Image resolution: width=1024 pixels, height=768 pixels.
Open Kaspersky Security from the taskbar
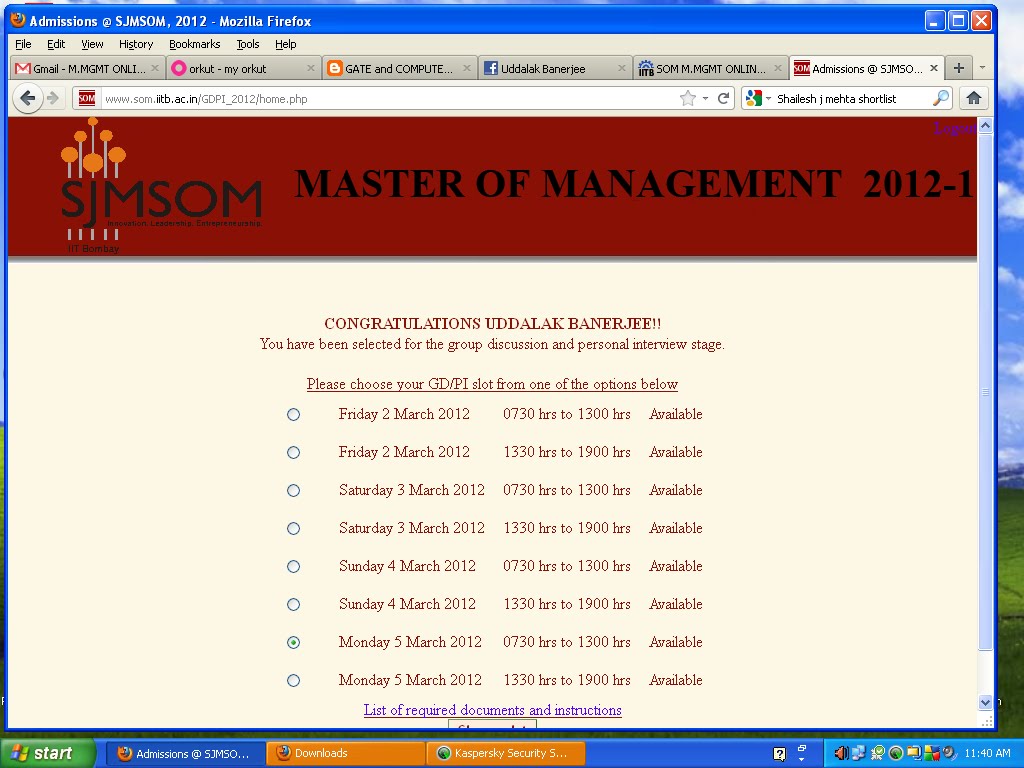506,753
